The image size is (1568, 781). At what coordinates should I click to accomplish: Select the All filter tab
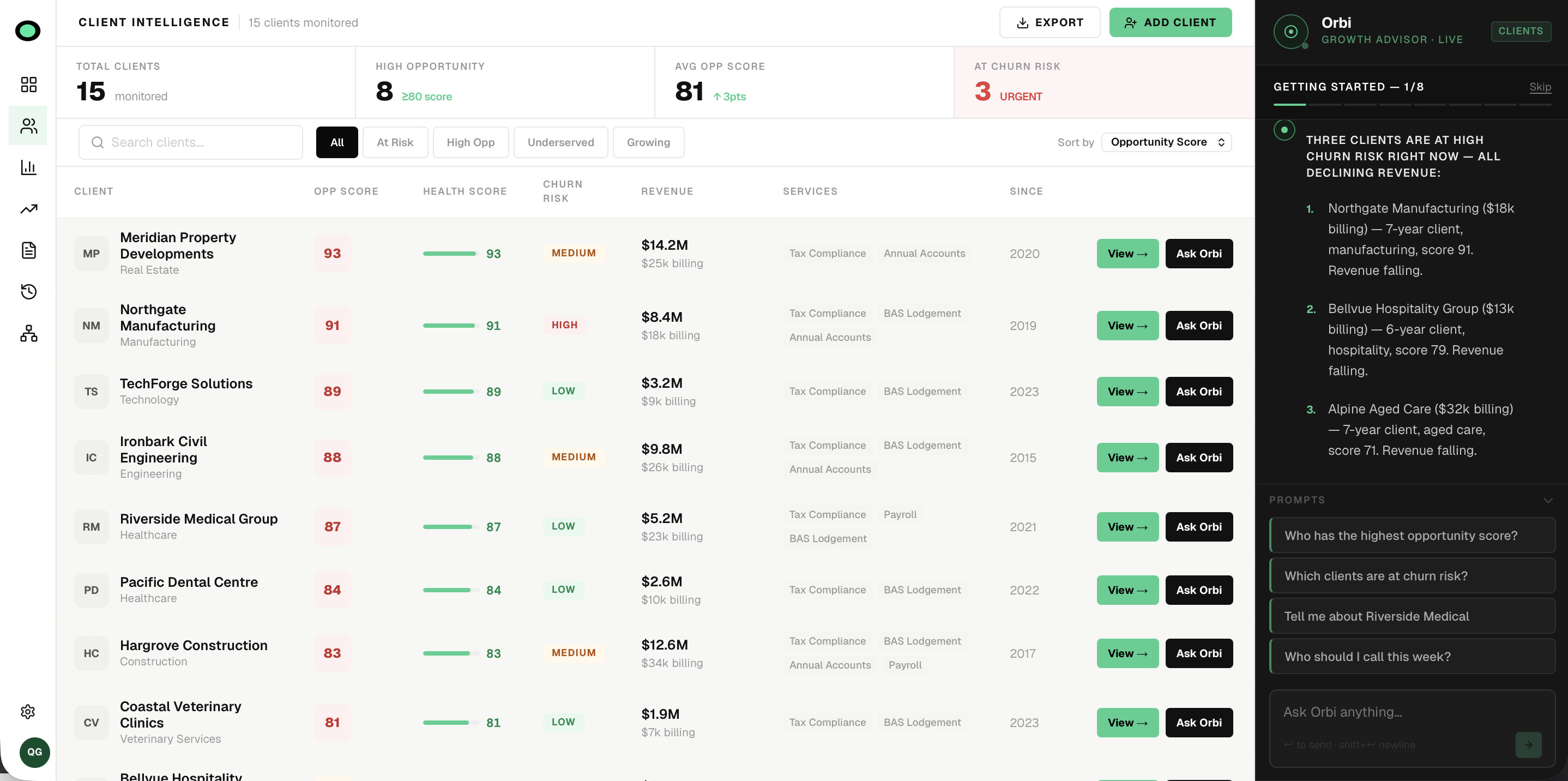coord(336,142)
